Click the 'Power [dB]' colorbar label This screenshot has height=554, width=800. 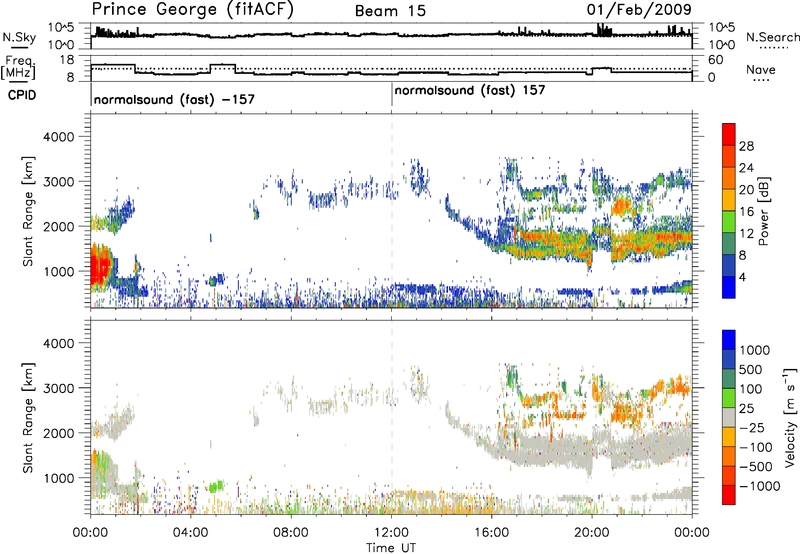pyautogui.click(x=763, y=211)
